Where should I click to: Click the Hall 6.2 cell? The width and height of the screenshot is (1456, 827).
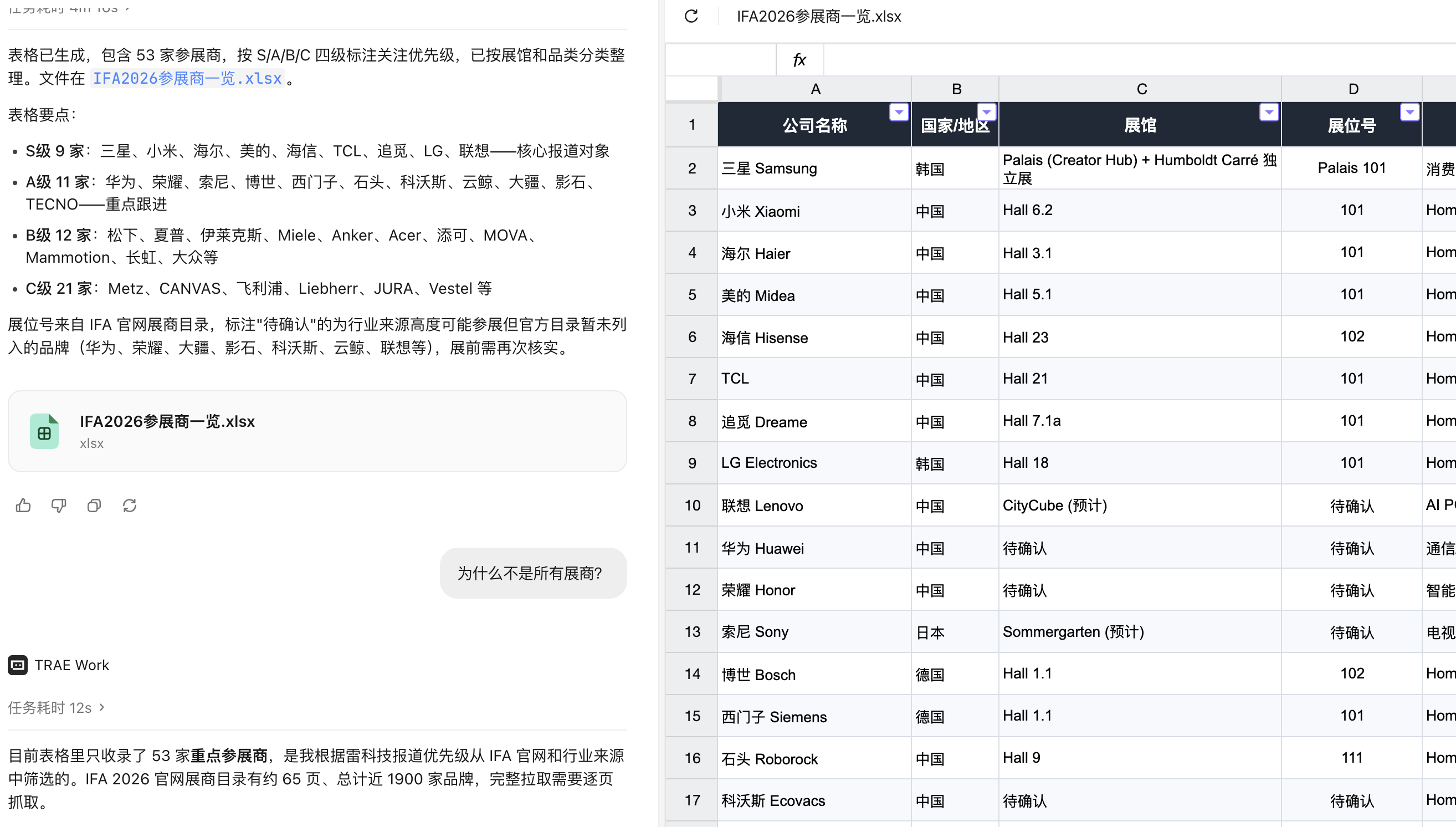(x=1140, y=211)
